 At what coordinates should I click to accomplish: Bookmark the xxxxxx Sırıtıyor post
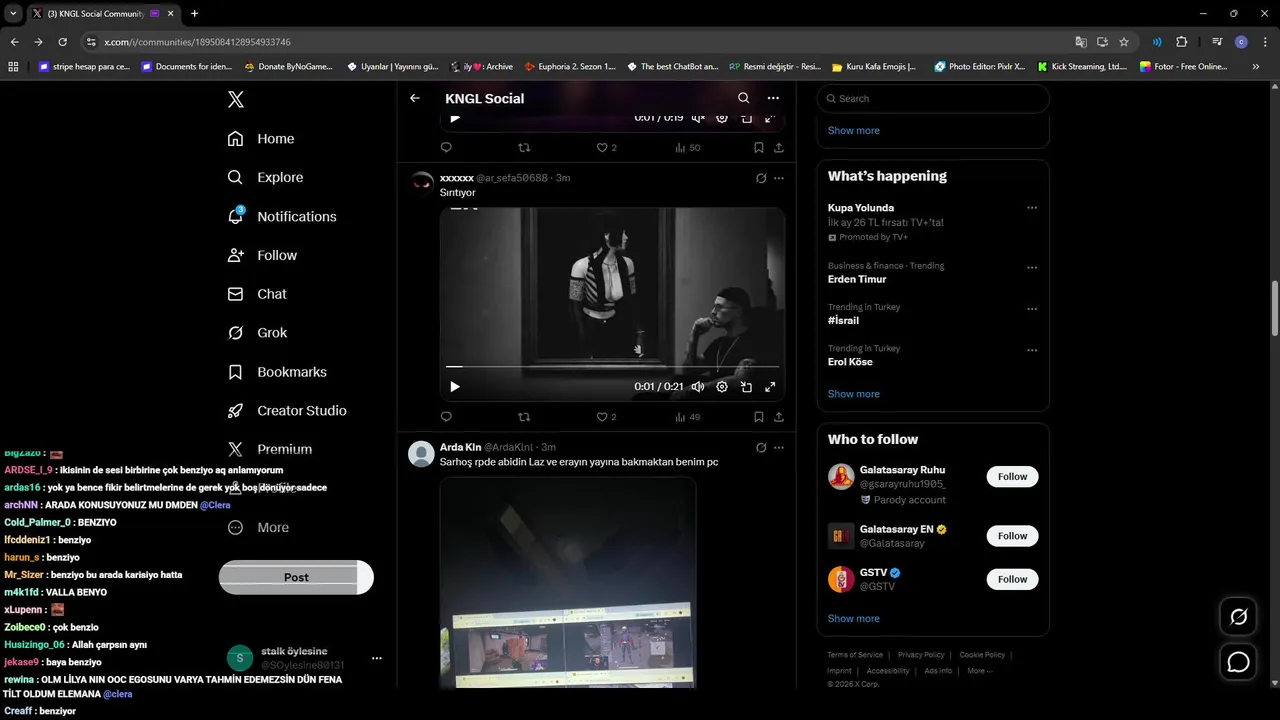759,417
